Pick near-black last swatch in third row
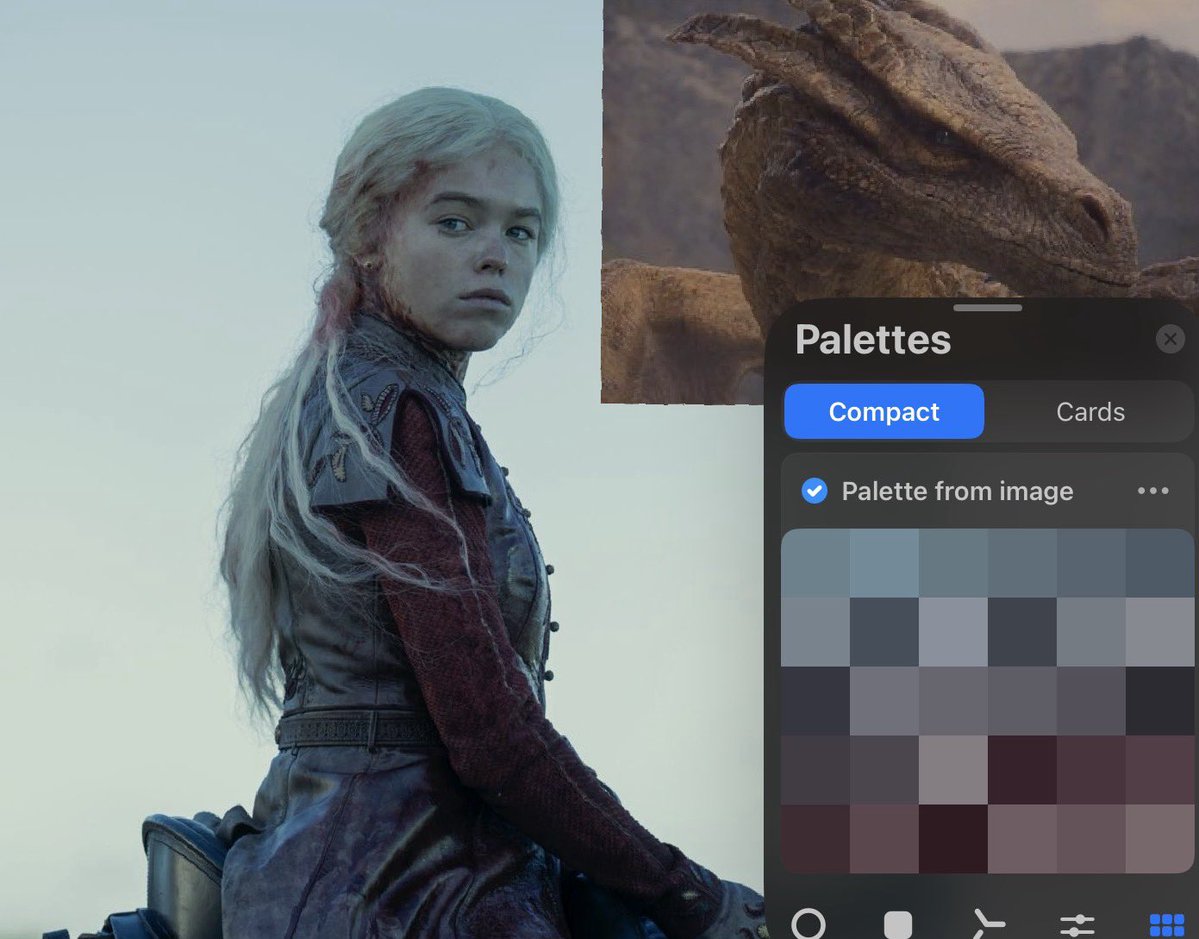Screen dimensions: 1199x939 (x=1159, y=700)
